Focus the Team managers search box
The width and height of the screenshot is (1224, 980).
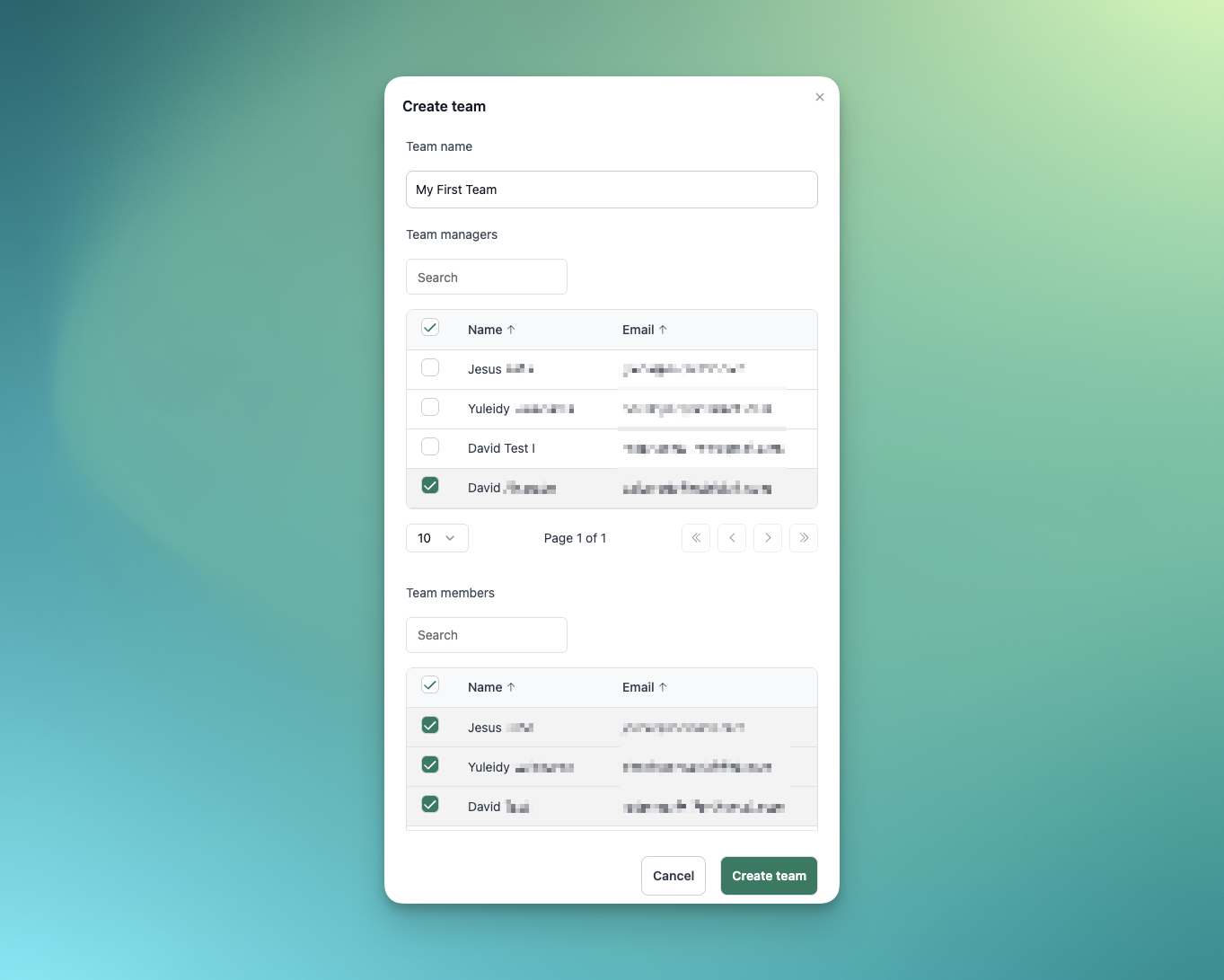487,277
